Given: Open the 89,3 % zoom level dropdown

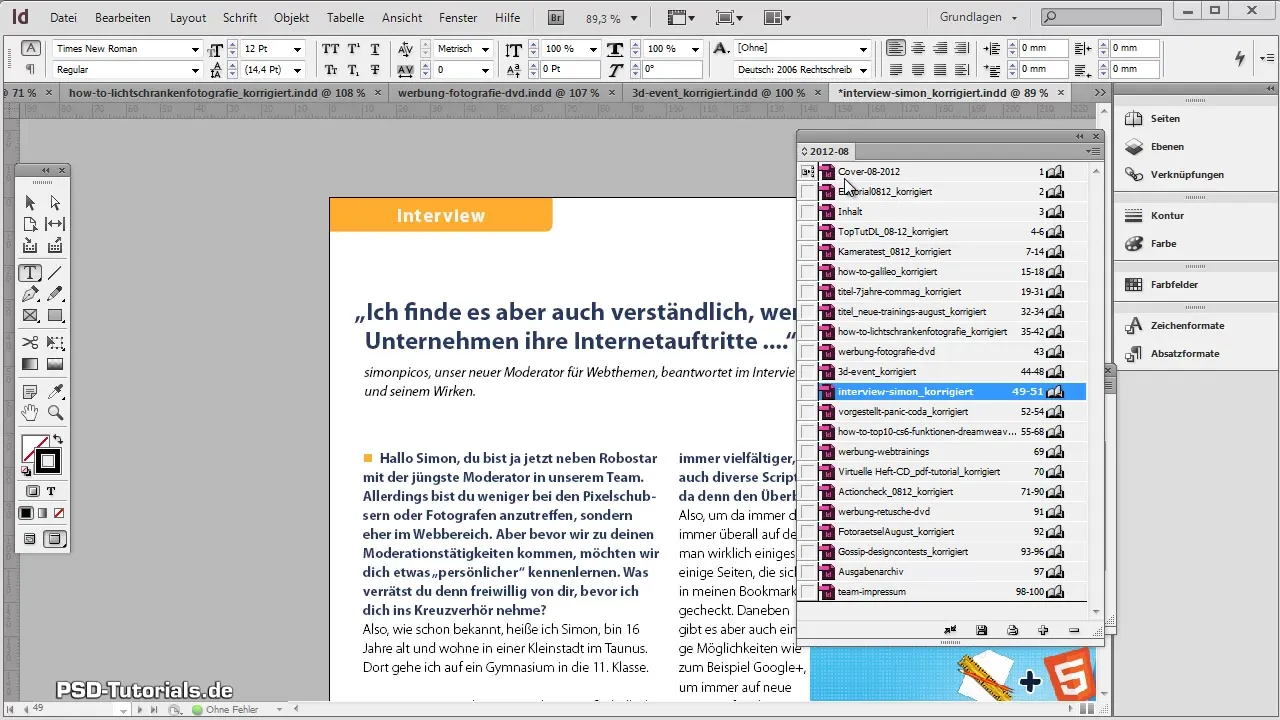Looking at the screenshot, I should (x=633, y=18).
